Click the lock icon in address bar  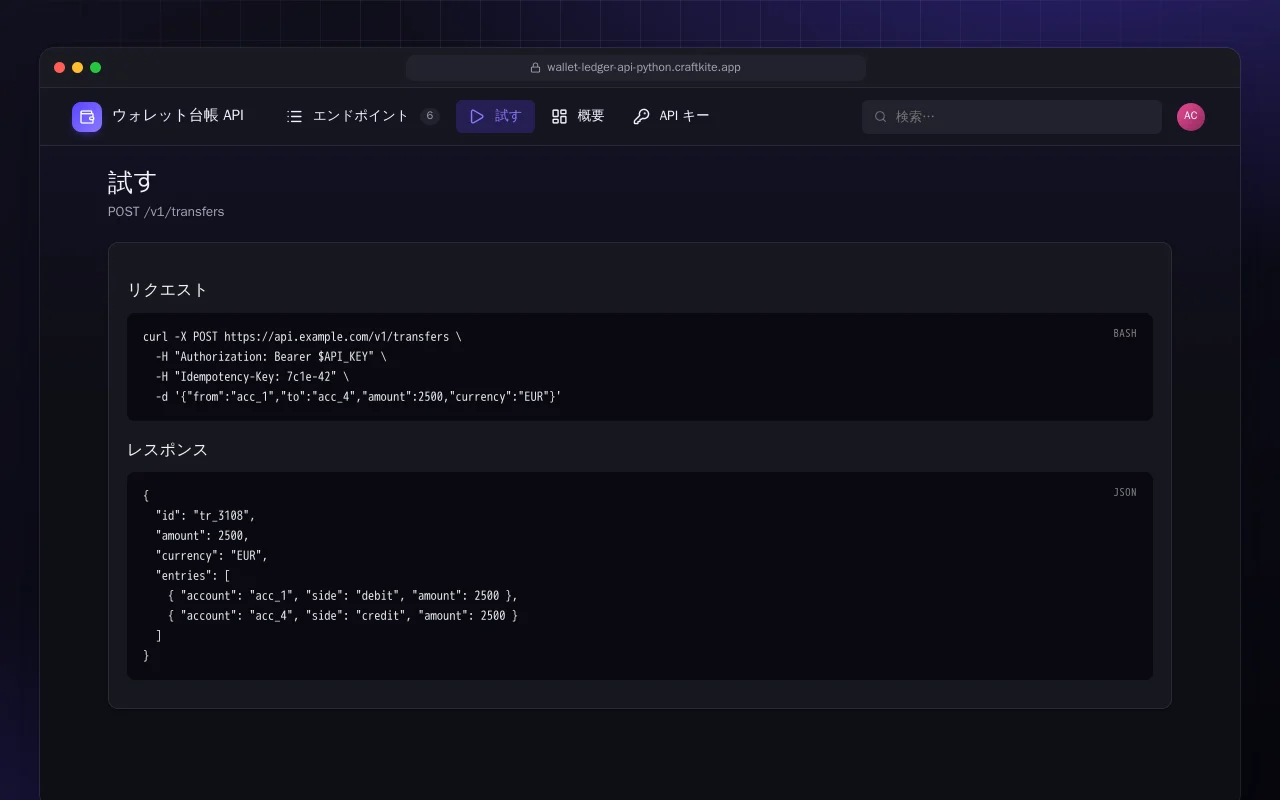coord(536,68)
